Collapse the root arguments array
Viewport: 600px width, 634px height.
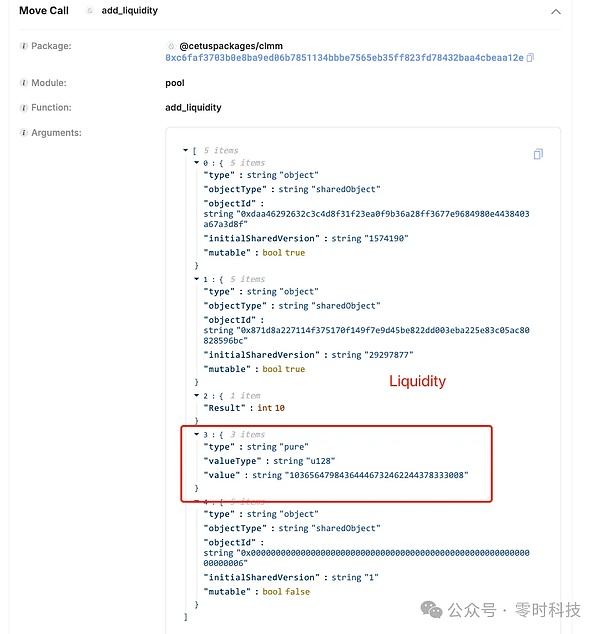pyautogui.click(x=186, y=150)
